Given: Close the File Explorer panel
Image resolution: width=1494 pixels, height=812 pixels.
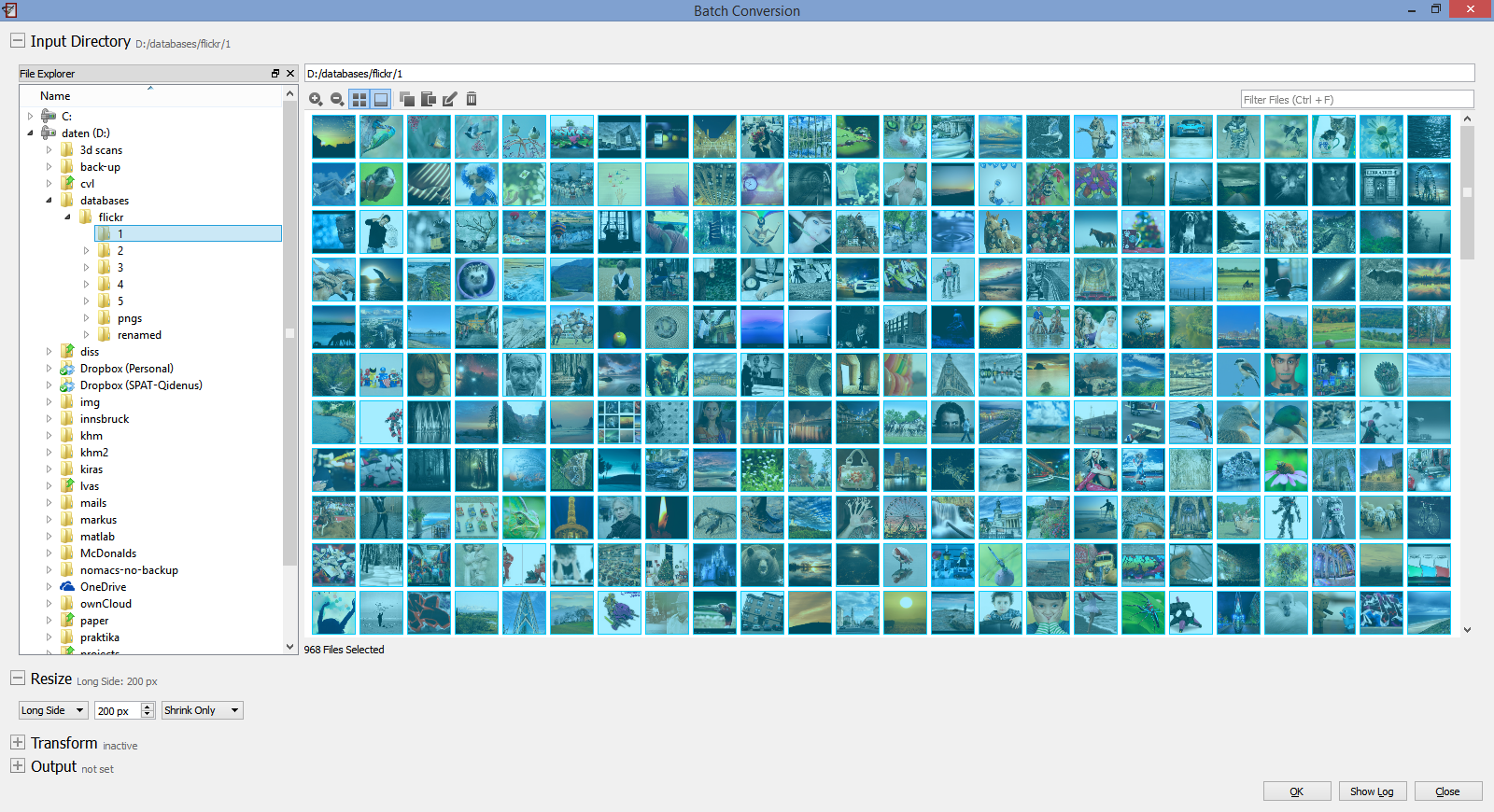Looking at the screenshot, I should [x=290, y=74].
